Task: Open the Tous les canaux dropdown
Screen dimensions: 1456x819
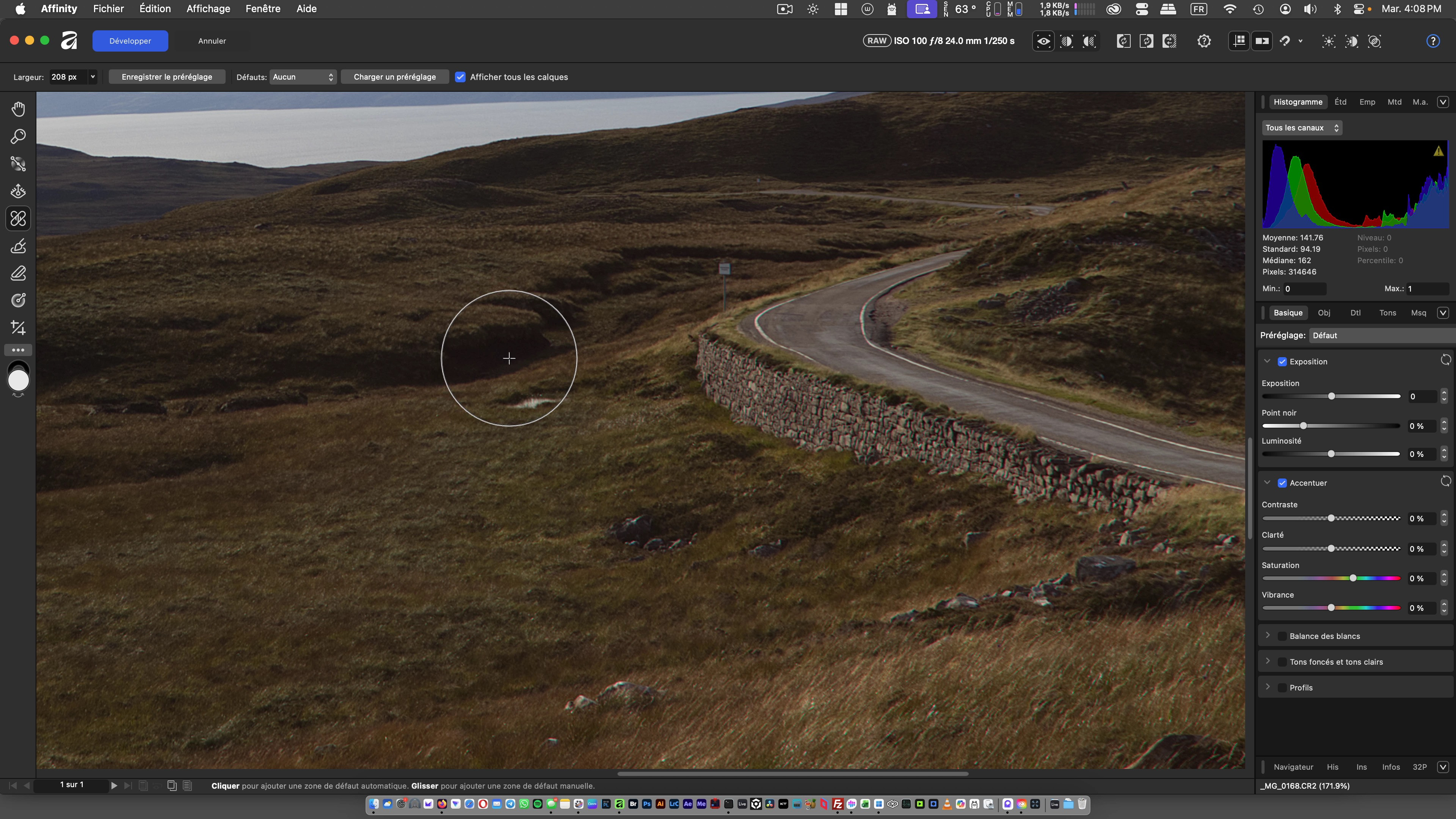Action: coord(1302,128)
